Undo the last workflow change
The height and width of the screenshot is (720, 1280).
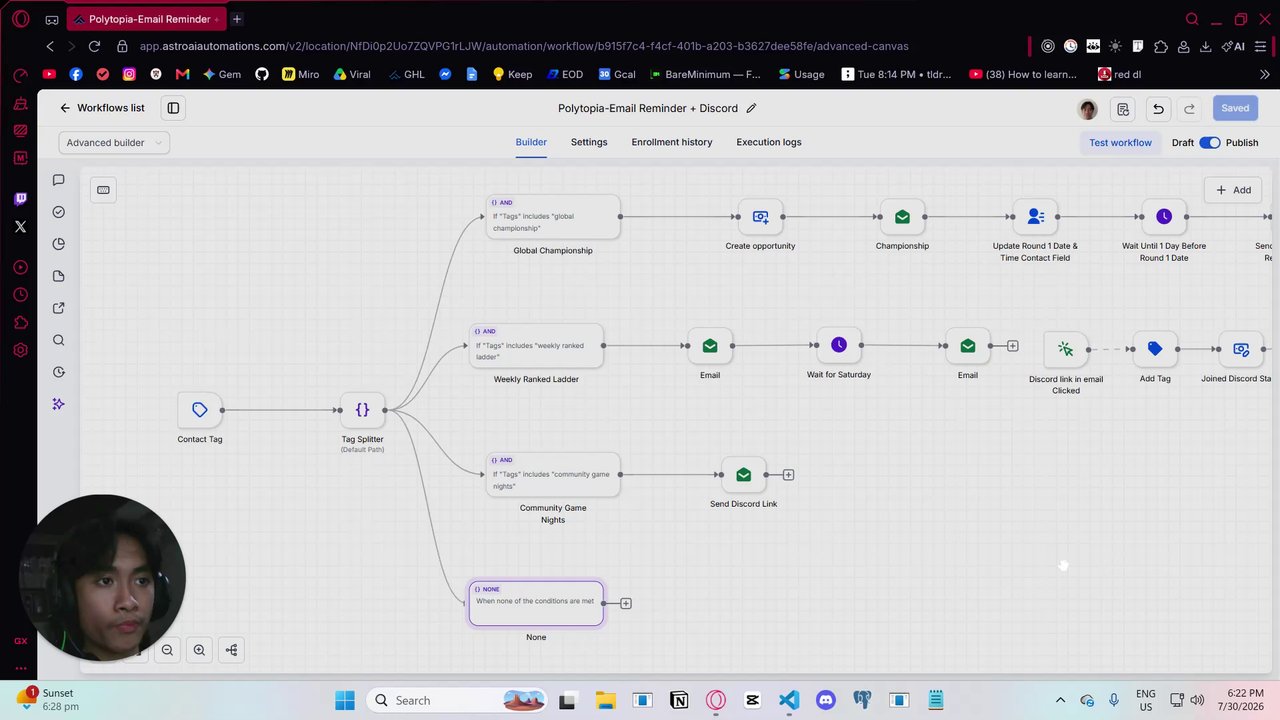(1158, 109)
